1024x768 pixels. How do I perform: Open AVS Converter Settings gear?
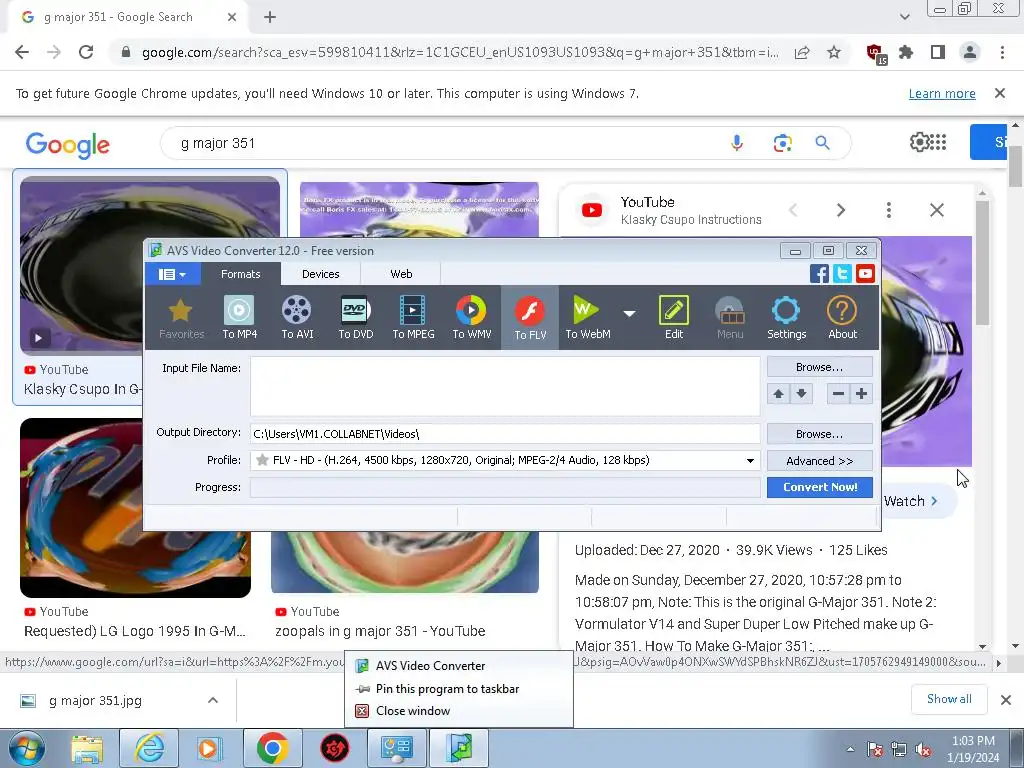pyautogui.click(x=786, y=317)
